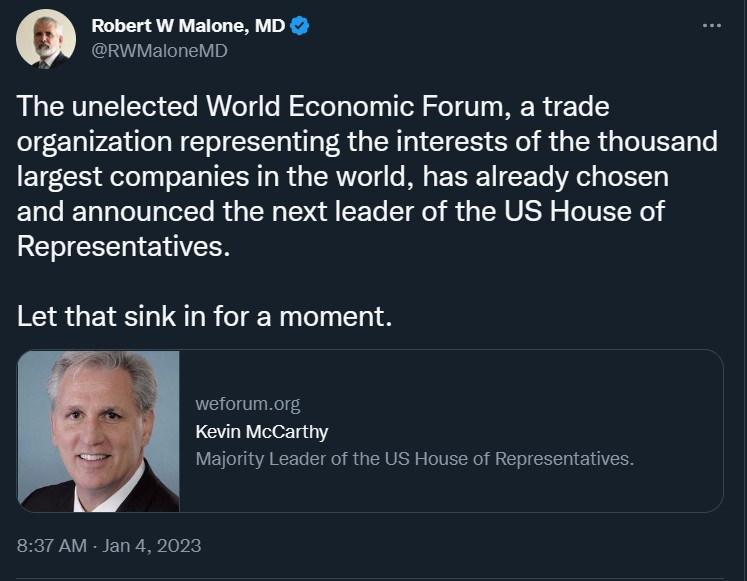Click the word 'Representatives.' ending the first paragraph
The image size is (747, 581).
(x=124, y=247)
